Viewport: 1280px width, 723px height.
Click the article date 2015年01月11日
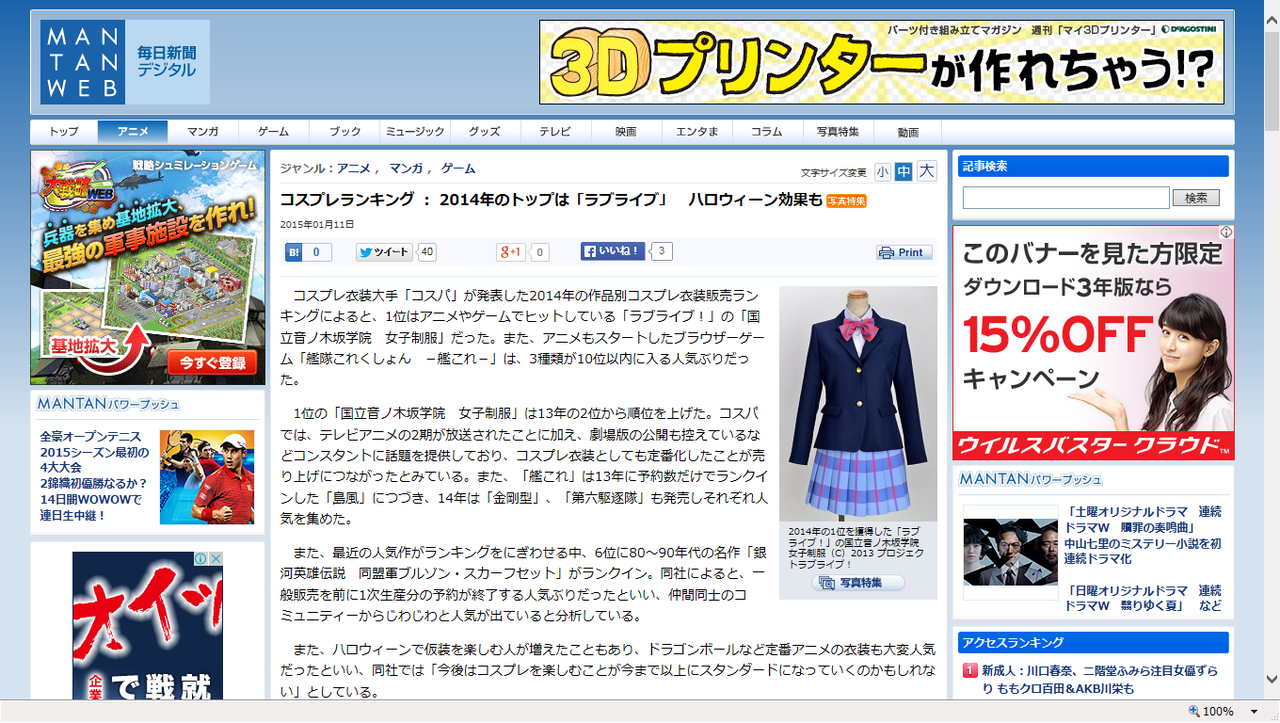[x=317, y=224]
